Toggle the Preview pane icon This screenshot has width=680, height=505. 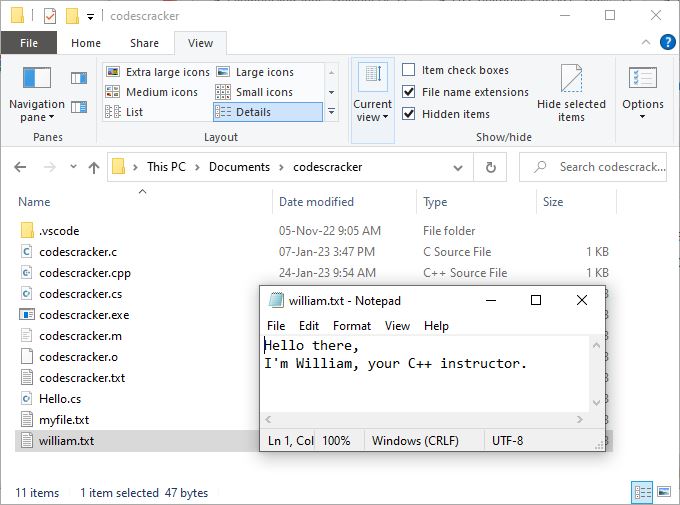click(x=79, y=78)
